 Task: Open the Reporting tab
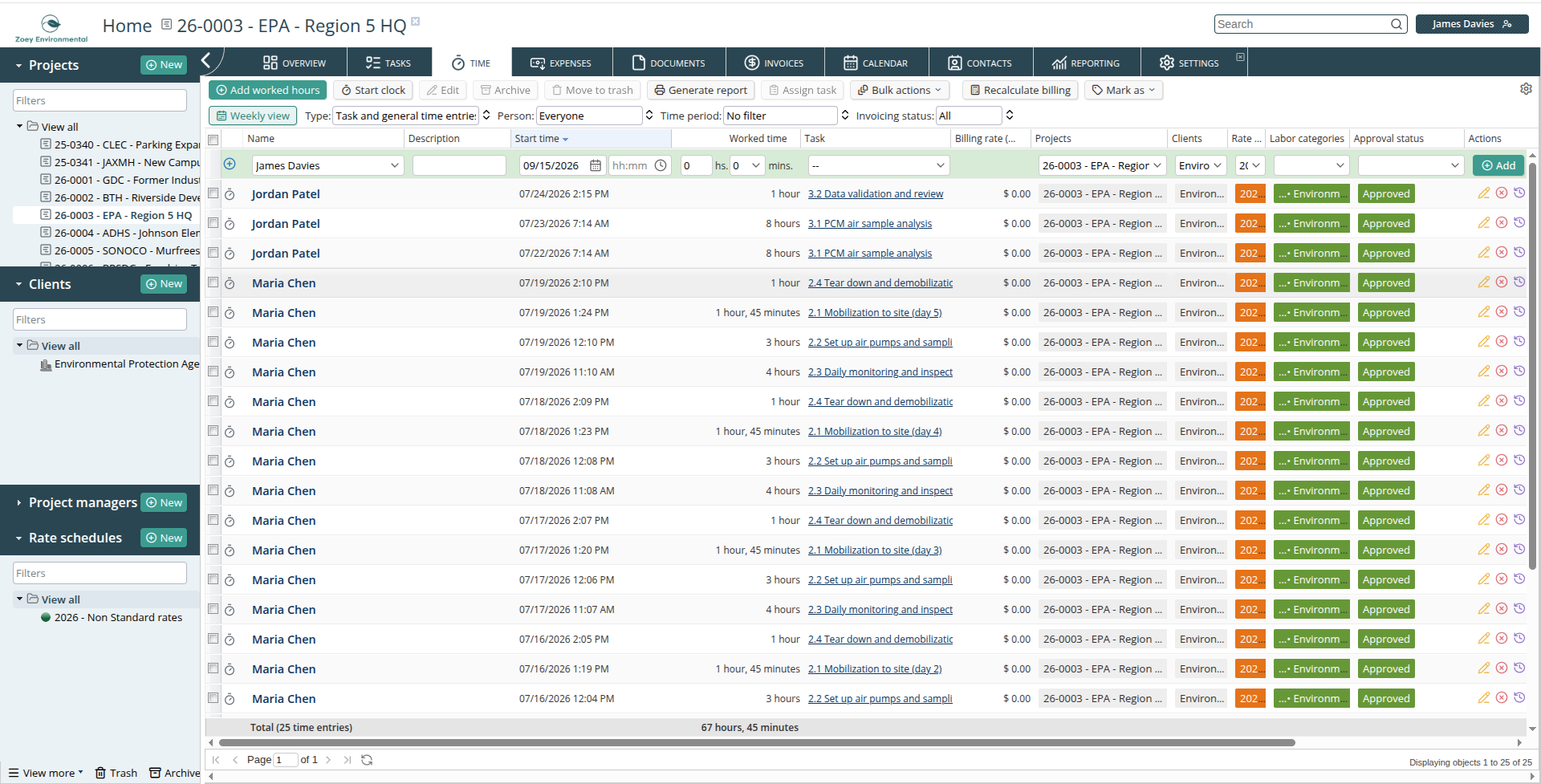tap(1085, 63)
